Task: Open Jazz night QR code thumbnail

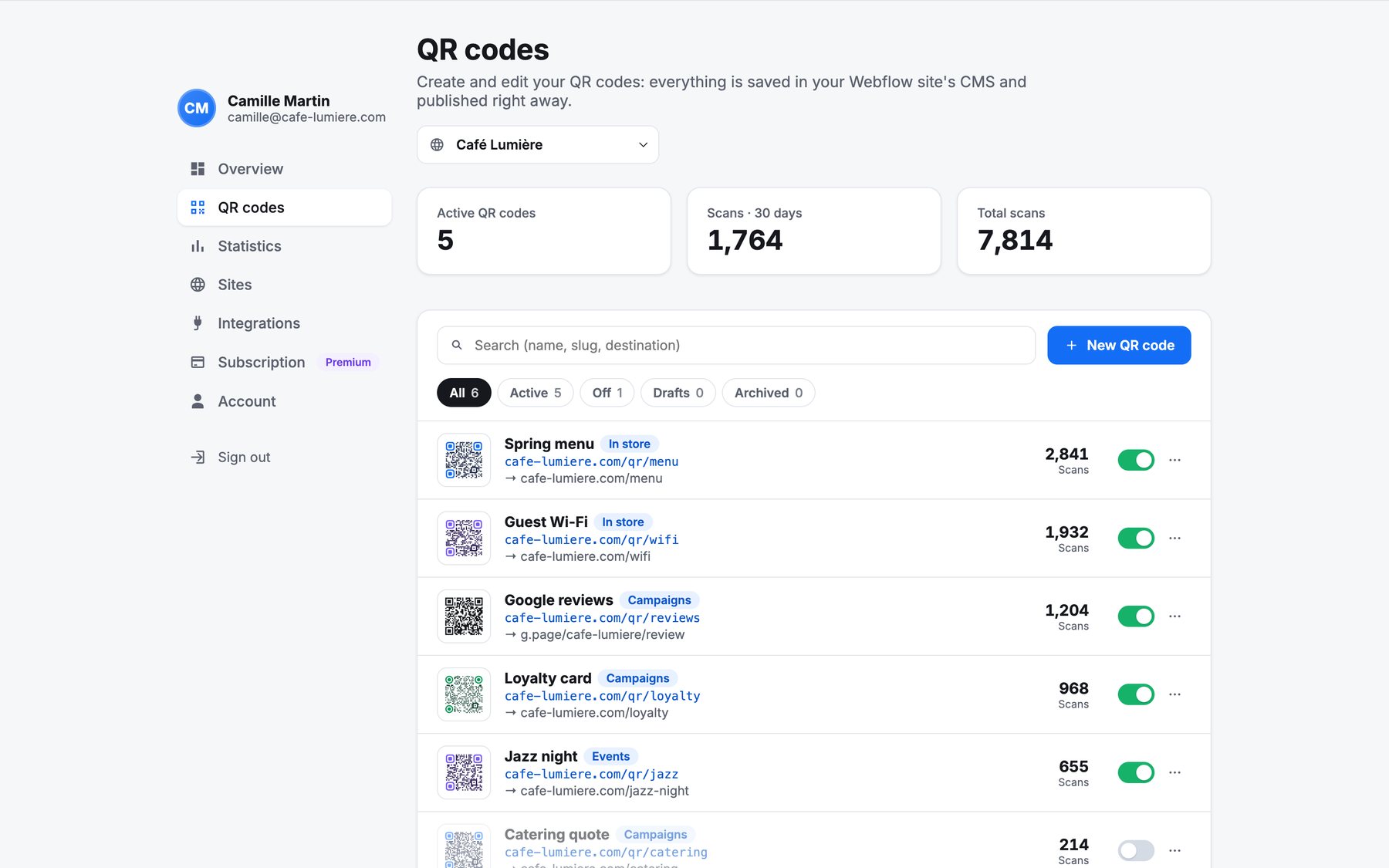Action: 464,772
